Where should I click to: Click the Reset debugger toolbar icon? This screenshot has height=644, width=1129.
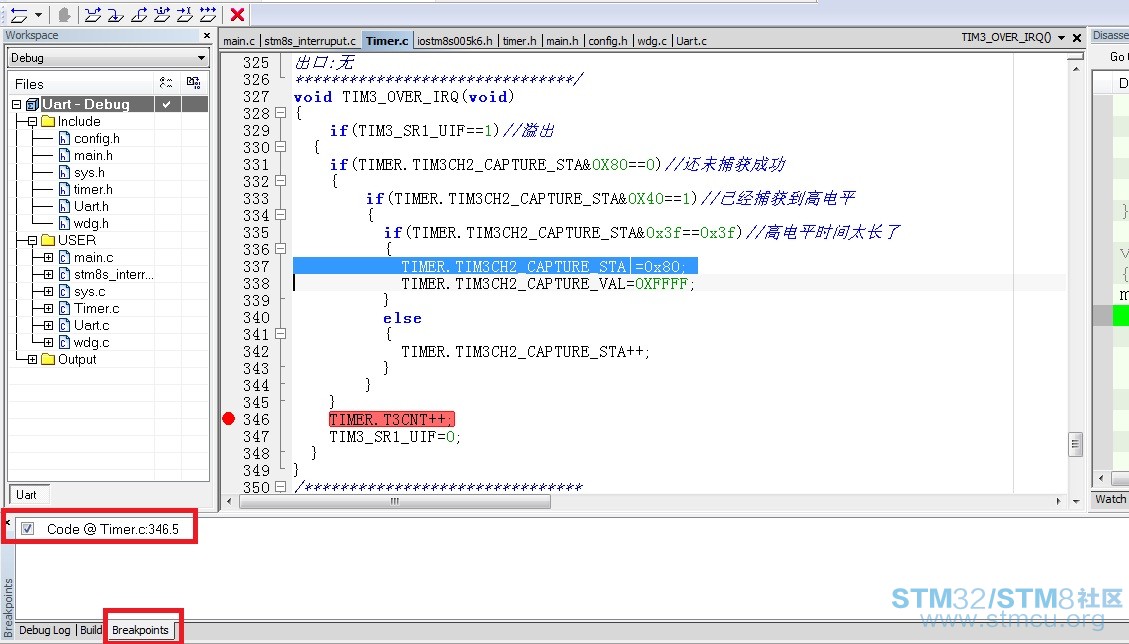[x=19, y=14]
